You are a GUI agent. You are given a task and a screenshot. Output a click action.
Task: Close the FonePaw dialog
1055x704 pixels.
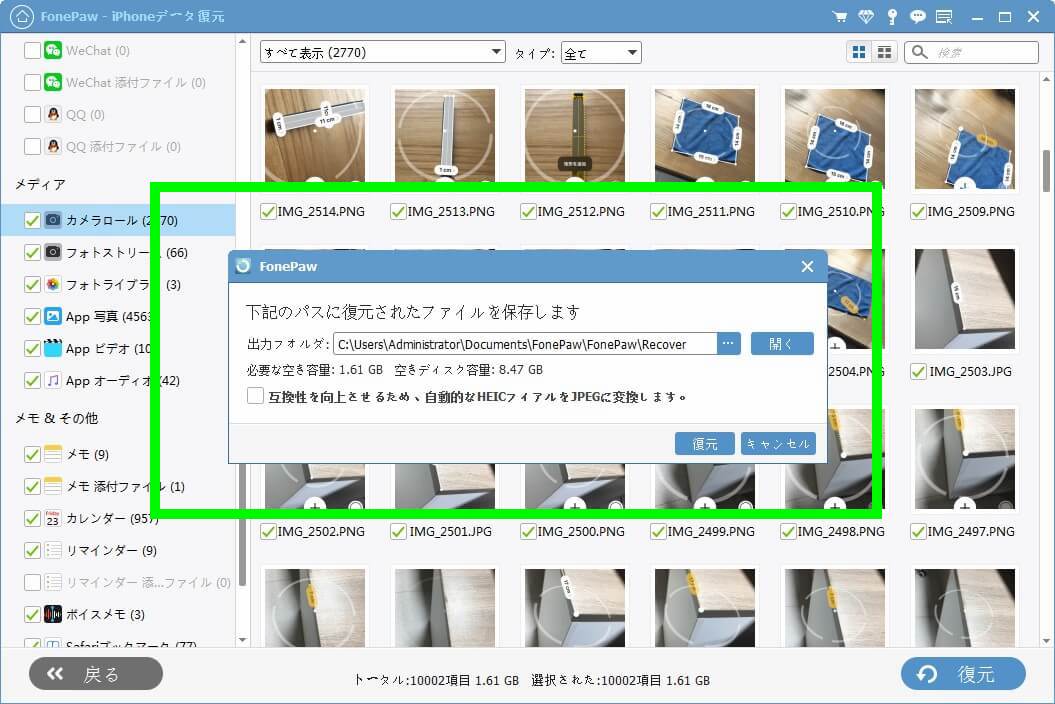tap(807, 267)
